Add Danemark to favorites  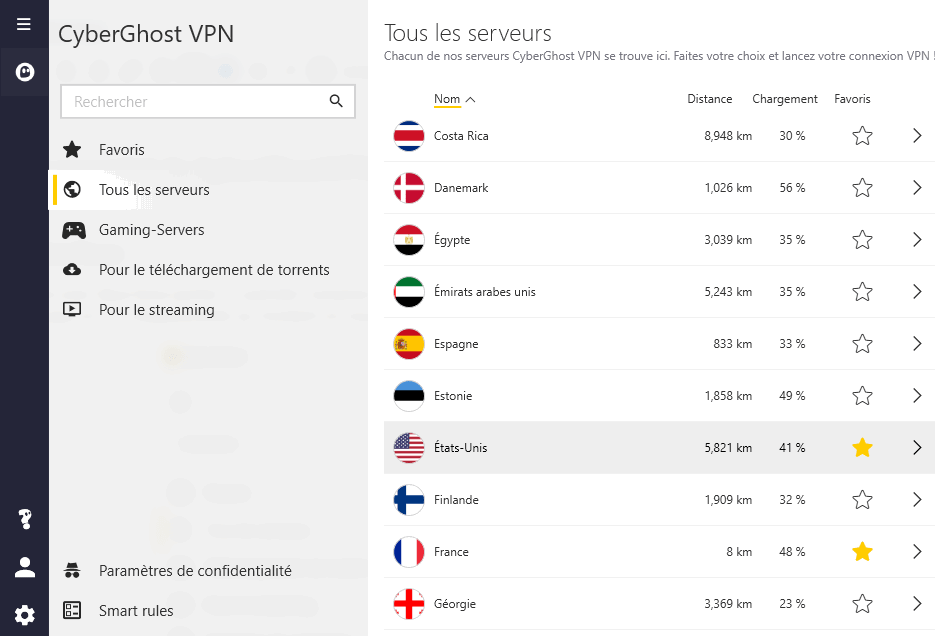click(862, 188)
